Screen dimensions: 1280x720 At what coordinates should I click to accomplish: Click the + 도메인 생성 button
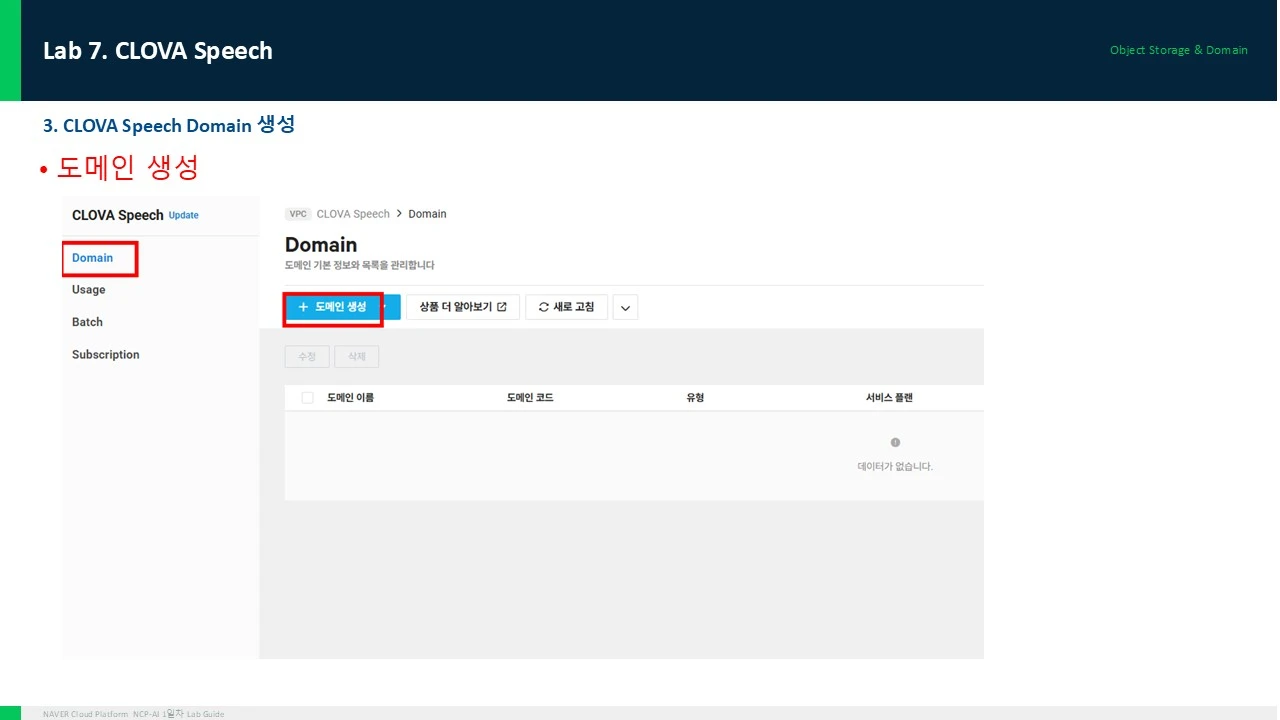[x=333, y=307]
